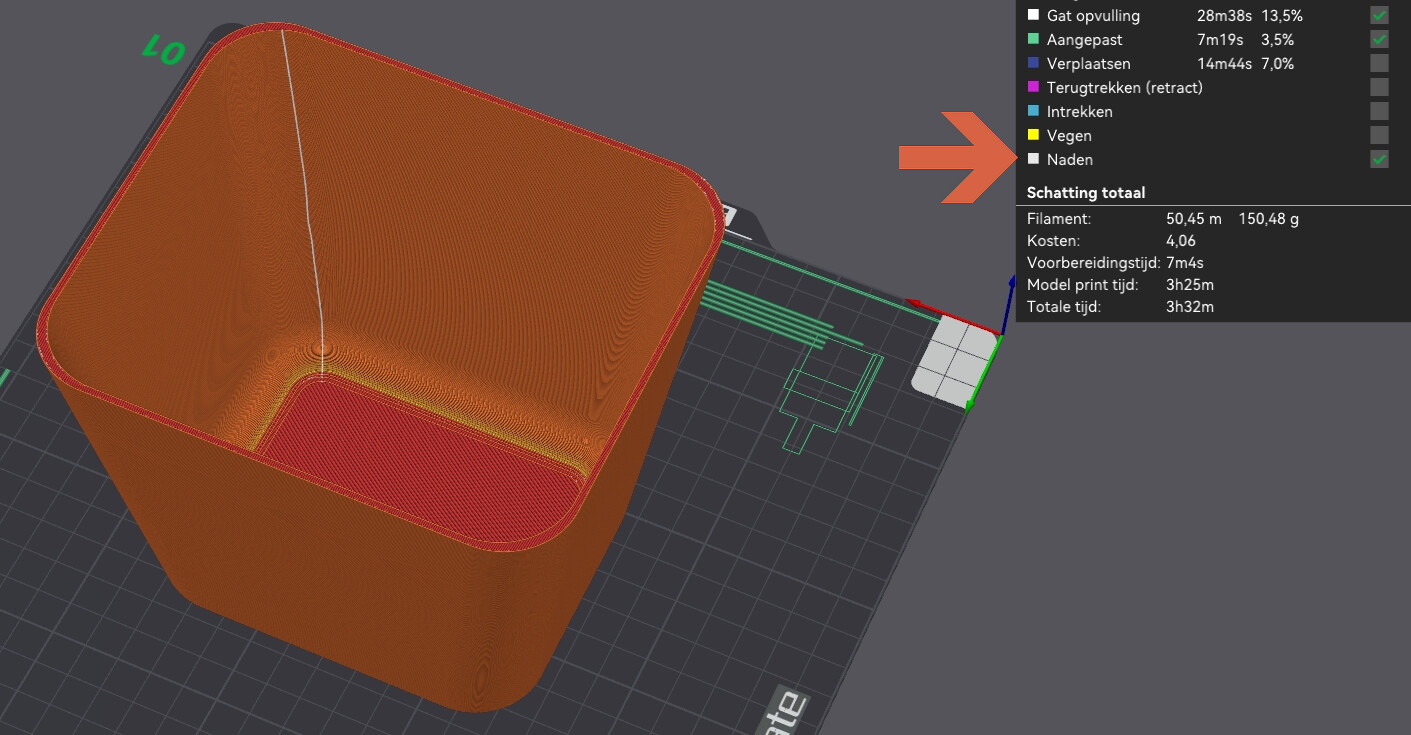Enable the Verplaatsen visibility checkbox
The width and height of the screenshot is (1411, 735).
coord(1379,64)
